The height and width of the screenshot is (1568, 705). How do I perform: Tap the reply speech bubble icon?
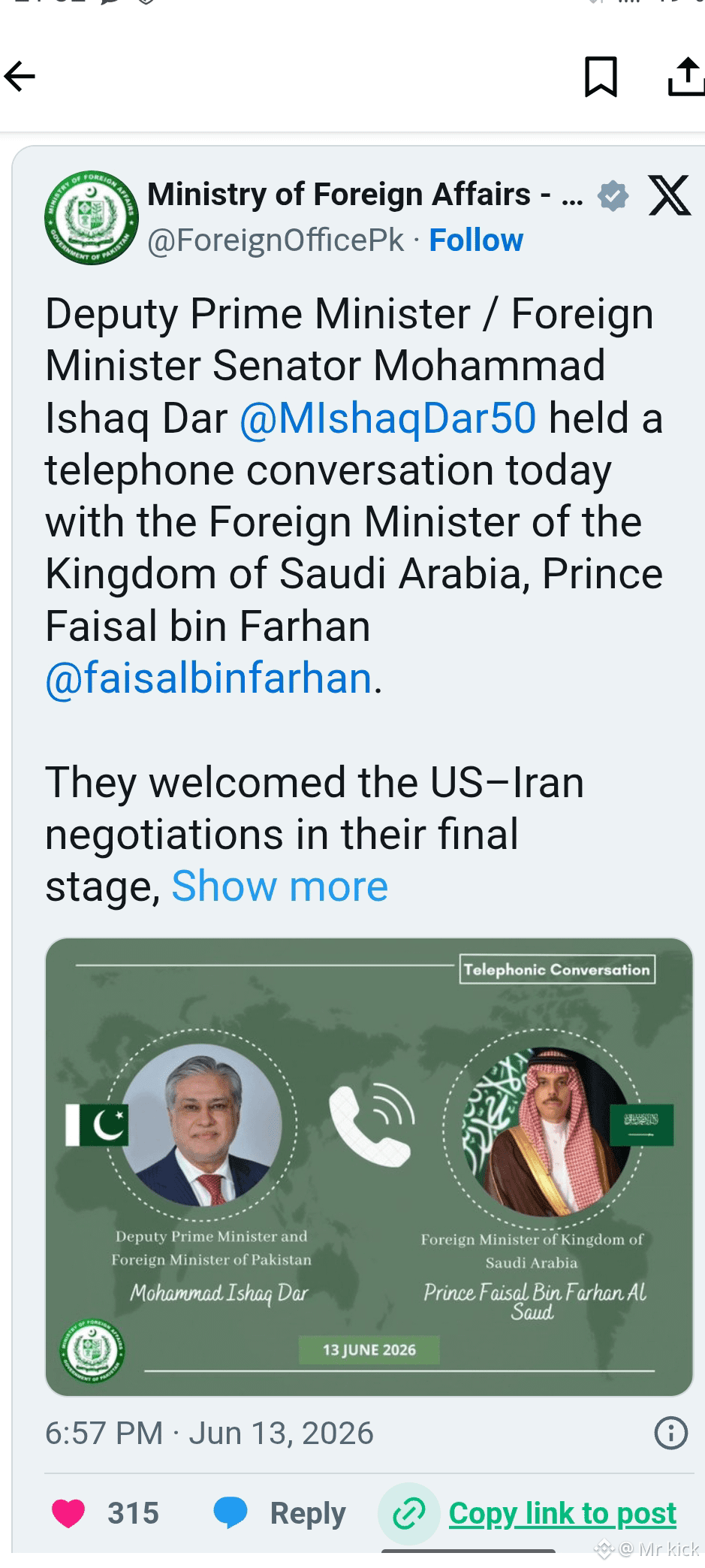pyautogui.click(x=230, y=1512)
